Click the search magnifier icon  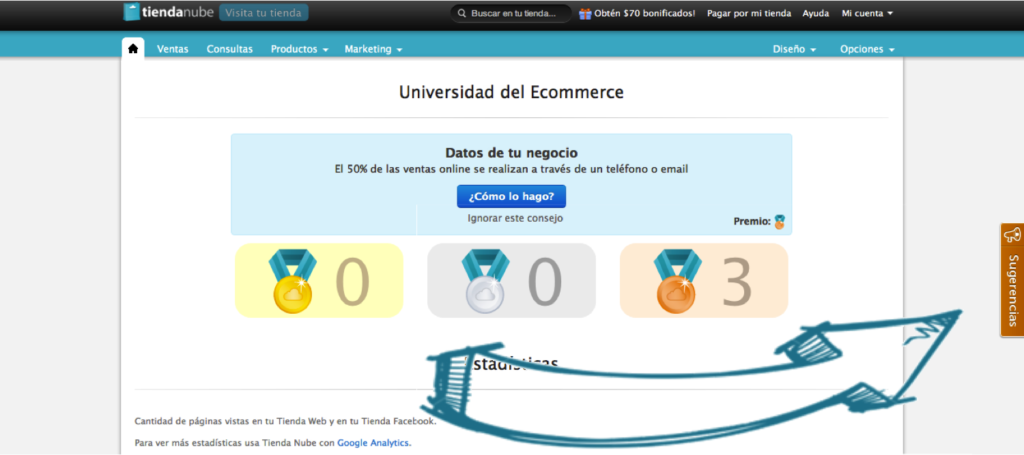(462, 13)
